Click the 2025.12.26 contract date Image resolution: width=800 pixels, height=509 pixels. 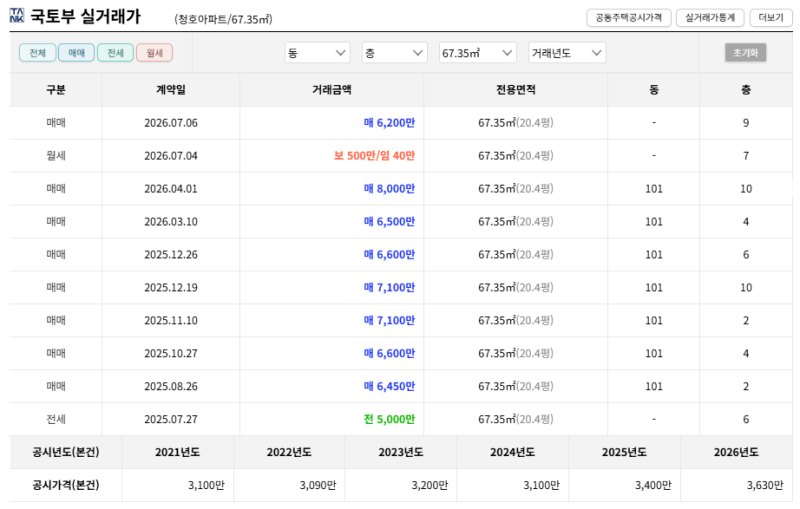pyautogui.click(x=170, y=254)
